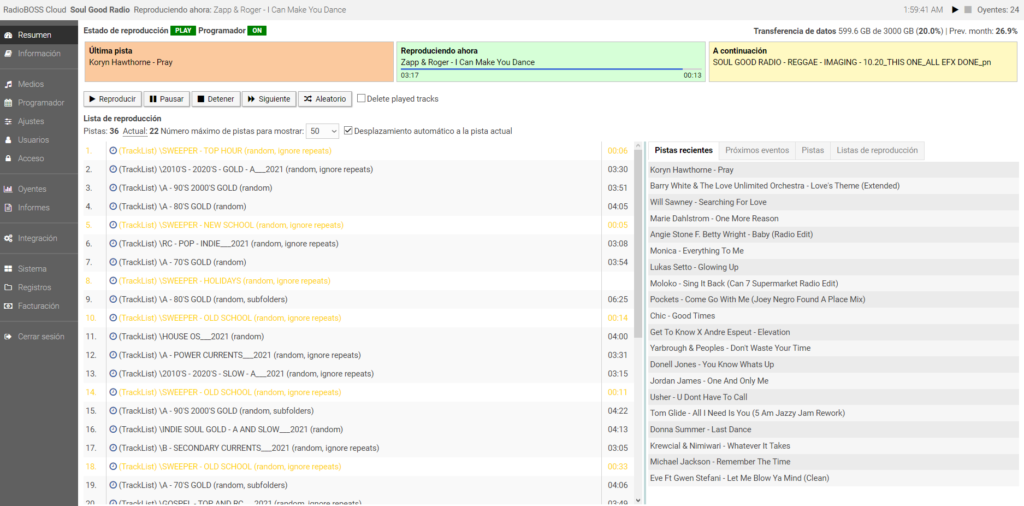Toggle the Programador ON status badge
The width and height of the screenshot is (1024, 506).
(258, 31)
